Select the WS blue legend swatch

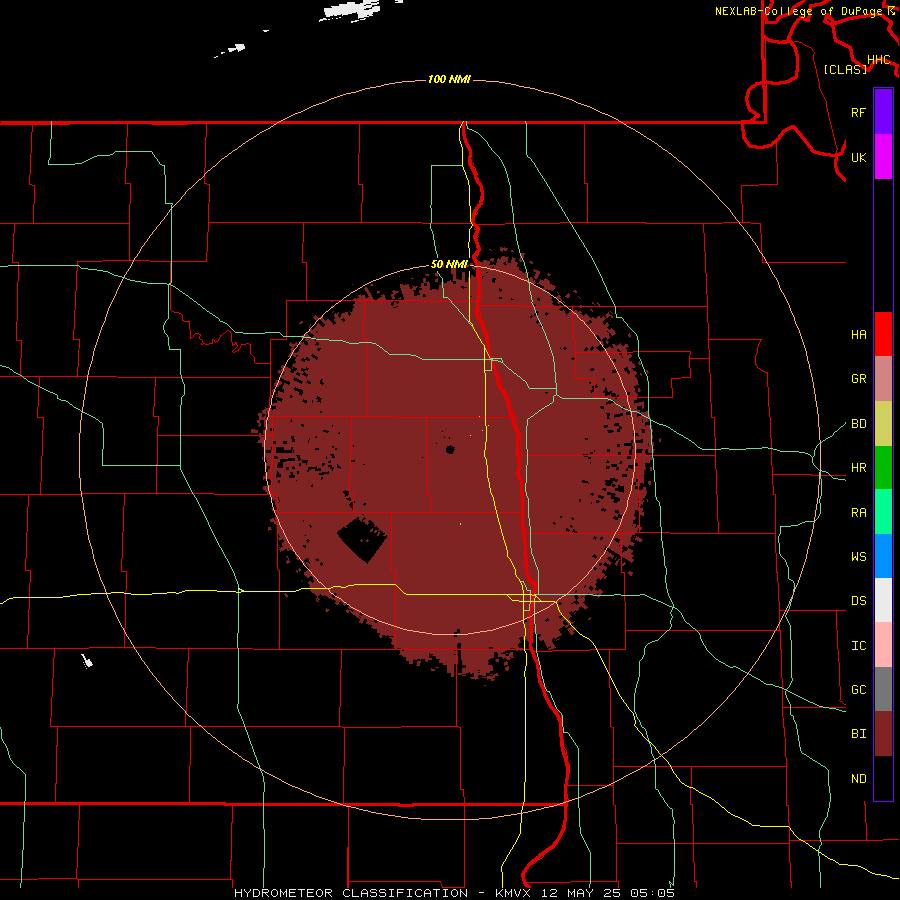coord(883,556)
